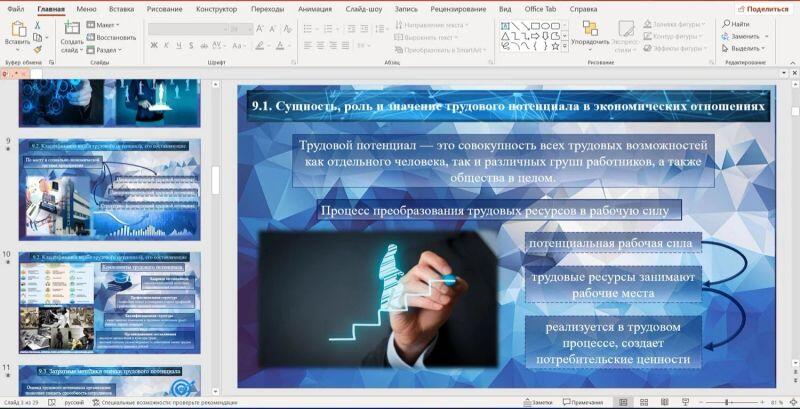The image size is (800, 409).
Task: Open the Анимация ribbon tab
Action: coord(314,8)
